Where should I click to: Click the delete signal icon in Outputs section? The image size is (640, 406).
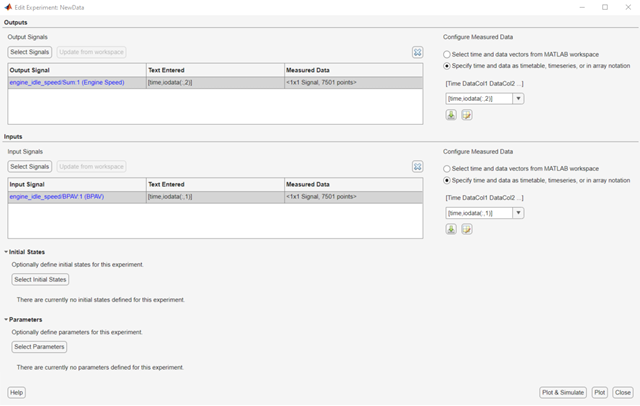[x=417, y=52]
